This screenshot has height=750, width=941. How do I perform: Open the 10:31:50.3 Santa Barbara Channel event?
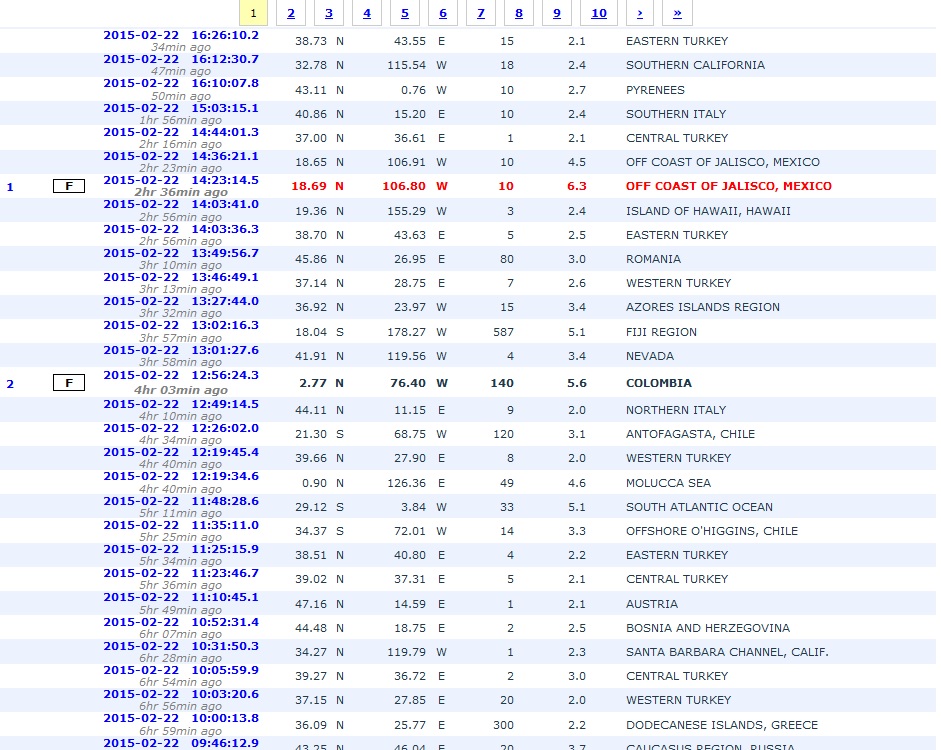click(x=181, y=647)
